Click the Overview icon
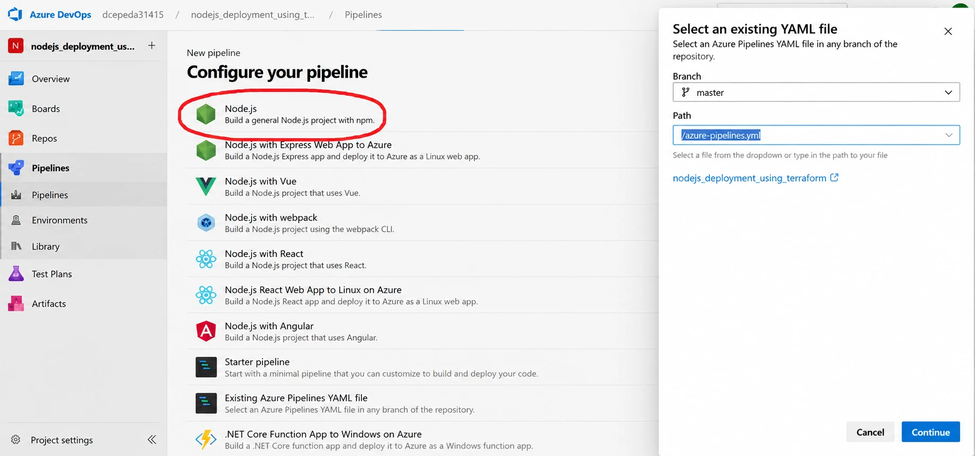Viewport: 975px width, 456px height. (x=16, y=79)
